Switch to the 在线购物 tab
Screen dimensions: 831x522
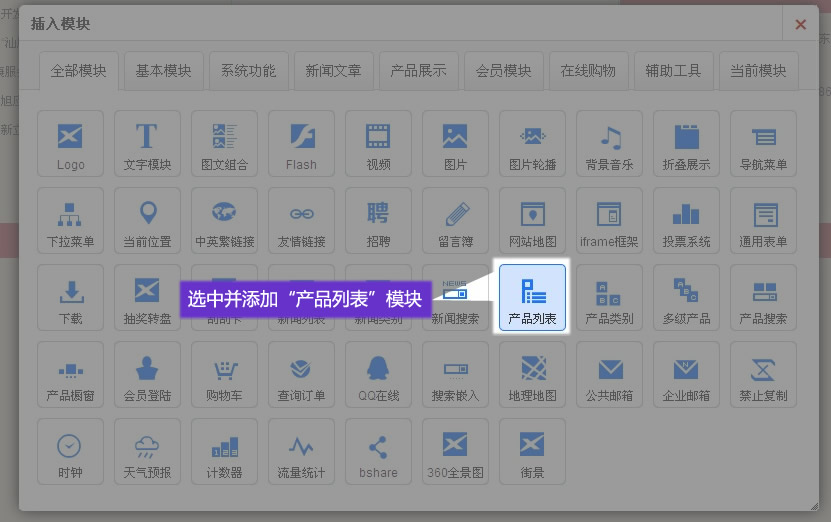[588, 71]
